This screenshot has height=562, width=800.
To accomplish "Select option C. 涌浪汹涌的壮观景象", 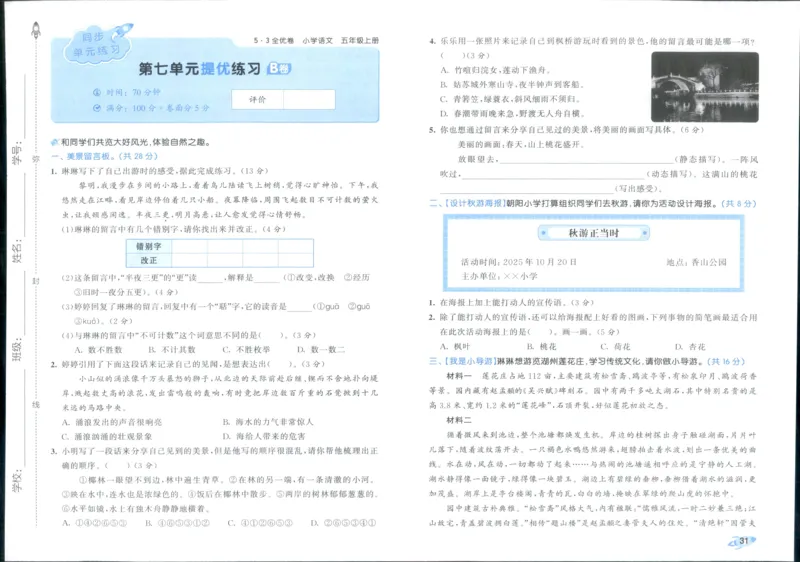I will click(x=107, y=437).
